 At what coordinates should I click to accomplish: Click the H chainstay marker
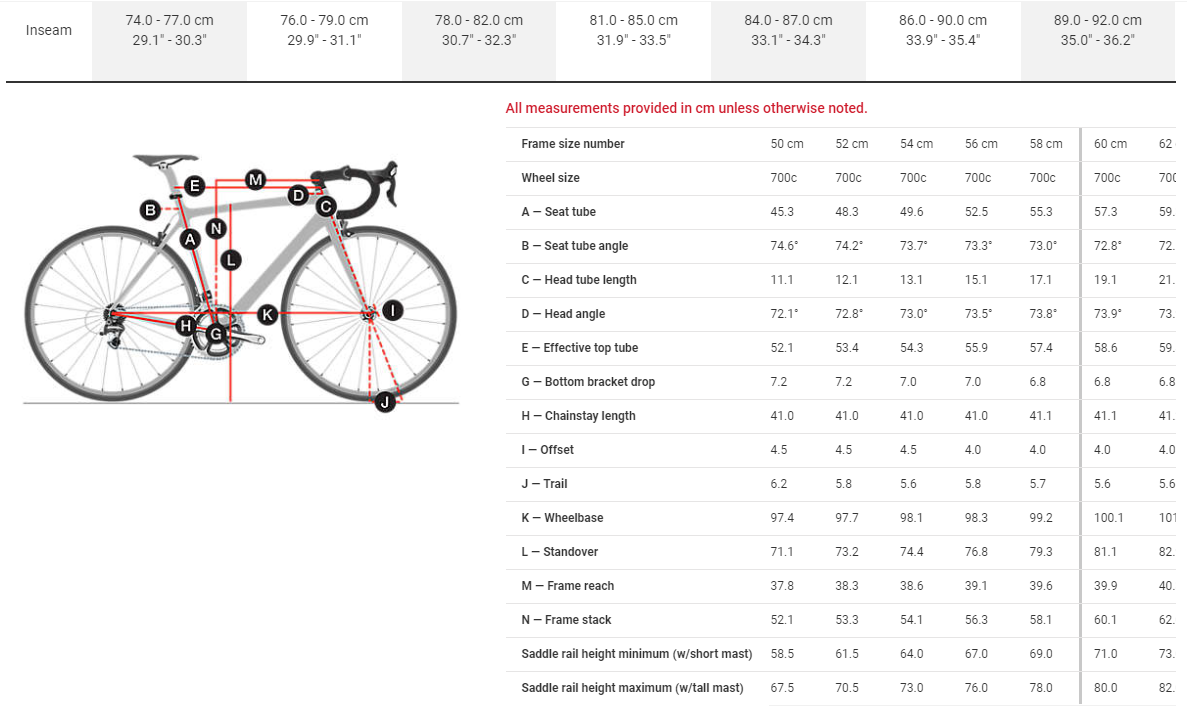click(x=186, y=325)
